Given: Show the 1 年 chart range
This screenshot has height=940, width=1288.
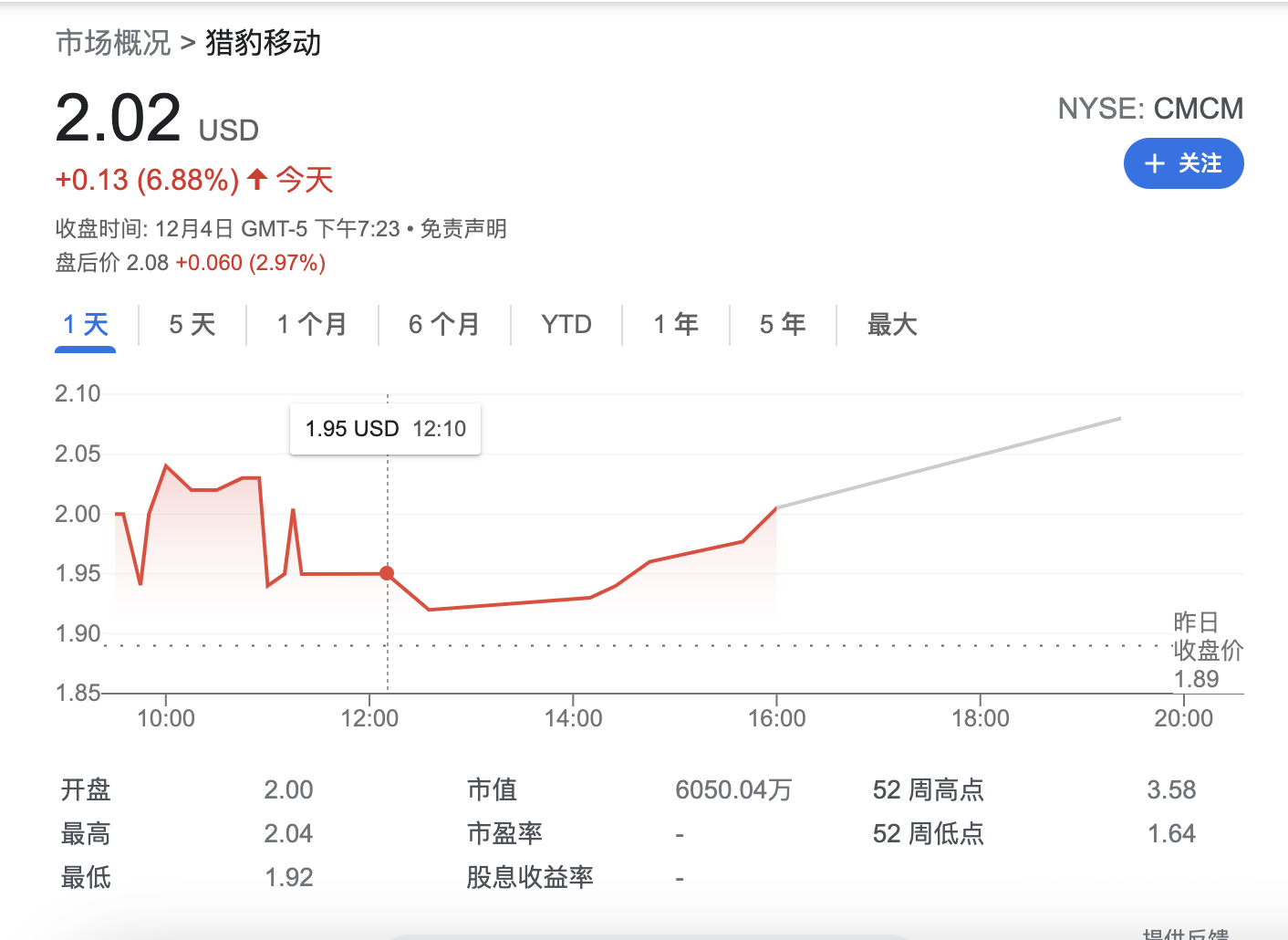Looking at the screenshot, I should point(676,325).
